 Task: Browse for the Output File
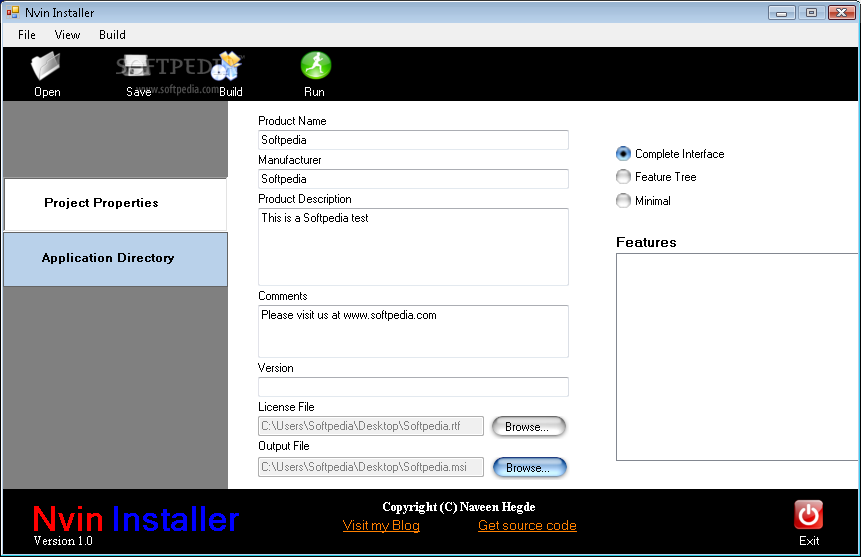coord(529,467)
